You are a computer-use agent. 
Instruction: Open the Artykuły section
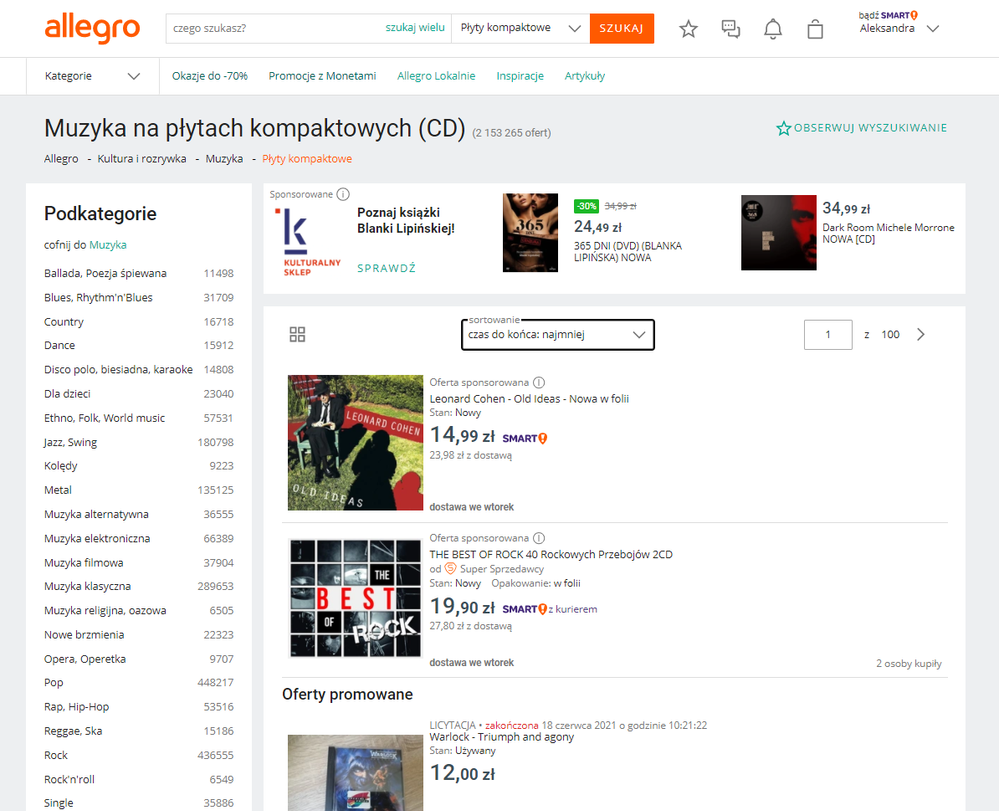585,76
